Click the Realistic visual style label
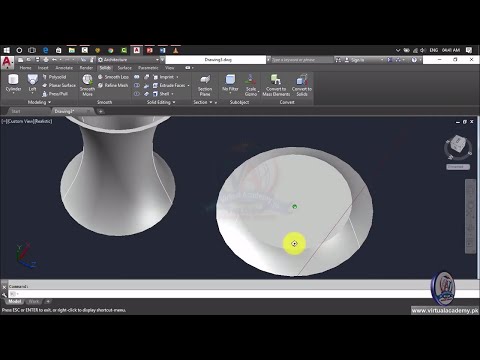 43,121
